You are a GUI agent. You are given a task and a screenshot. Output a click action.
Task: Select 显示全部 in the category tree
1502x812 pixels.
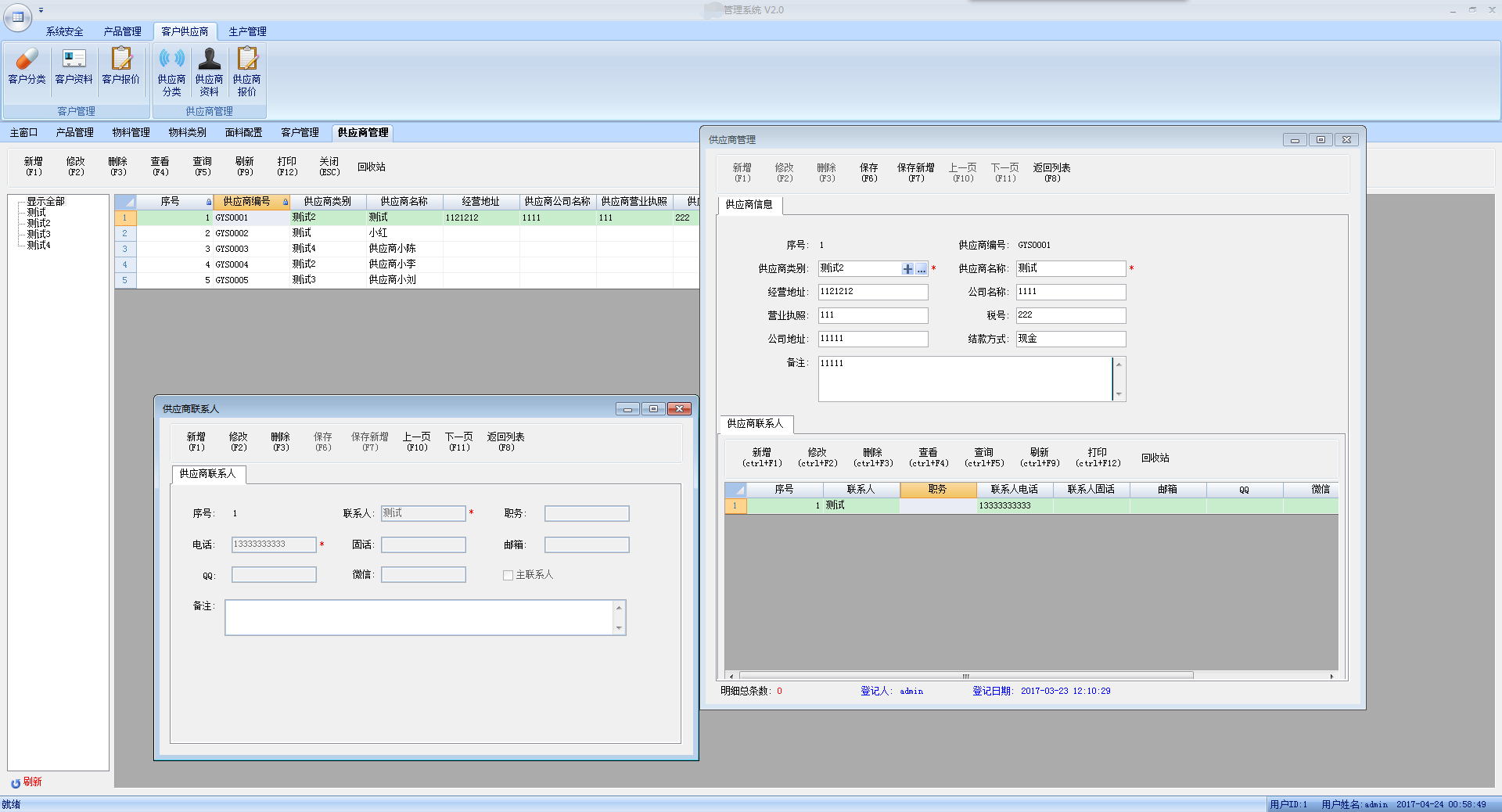click(x=45, y=201)
